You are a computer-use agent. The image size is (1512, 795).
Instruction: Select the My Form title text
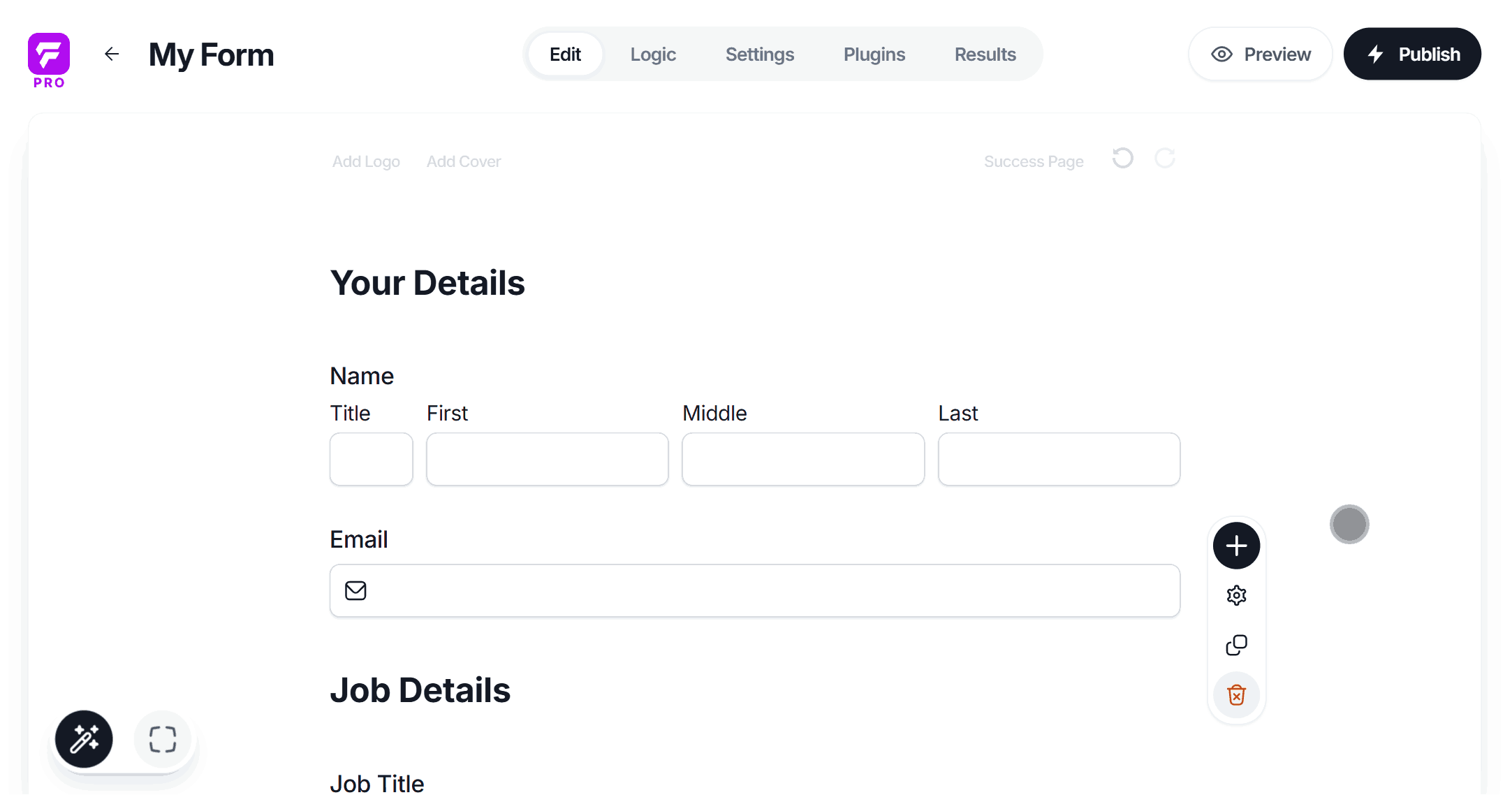pyautogui.click(x=212, y=54)
